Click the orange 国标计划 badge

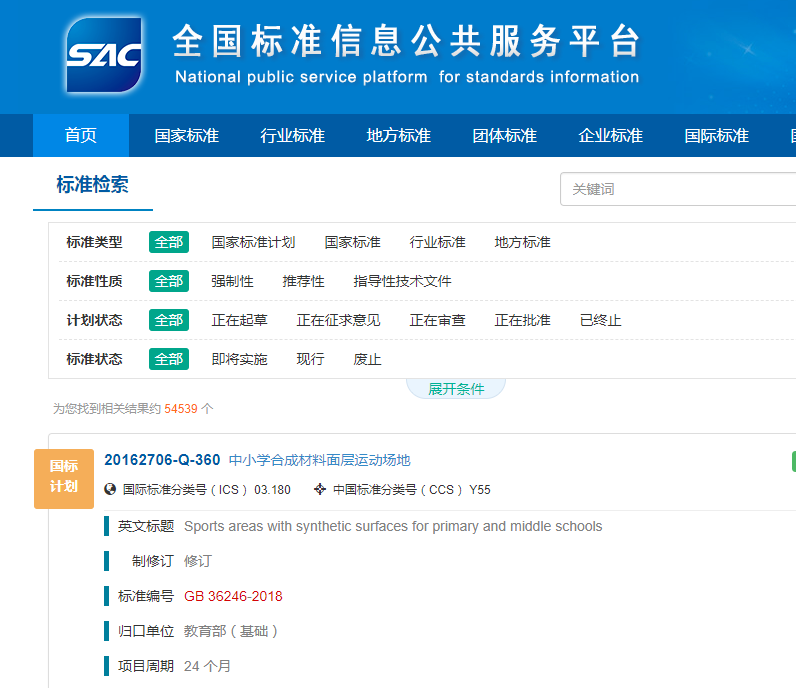64,477
